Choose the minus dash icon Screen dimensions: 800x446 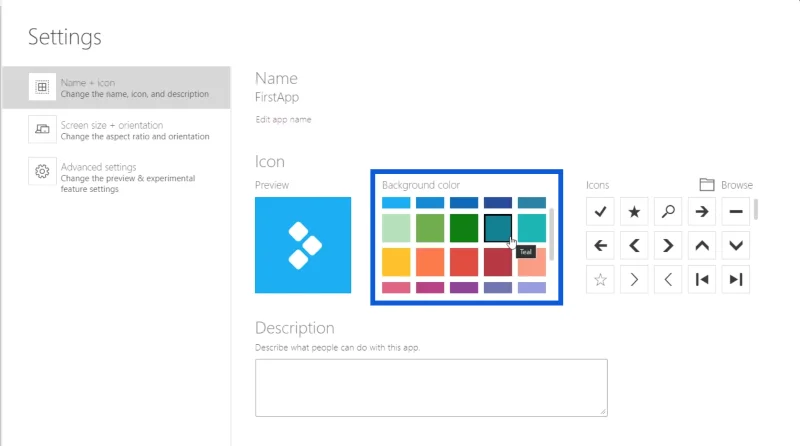tap(736, 211)
